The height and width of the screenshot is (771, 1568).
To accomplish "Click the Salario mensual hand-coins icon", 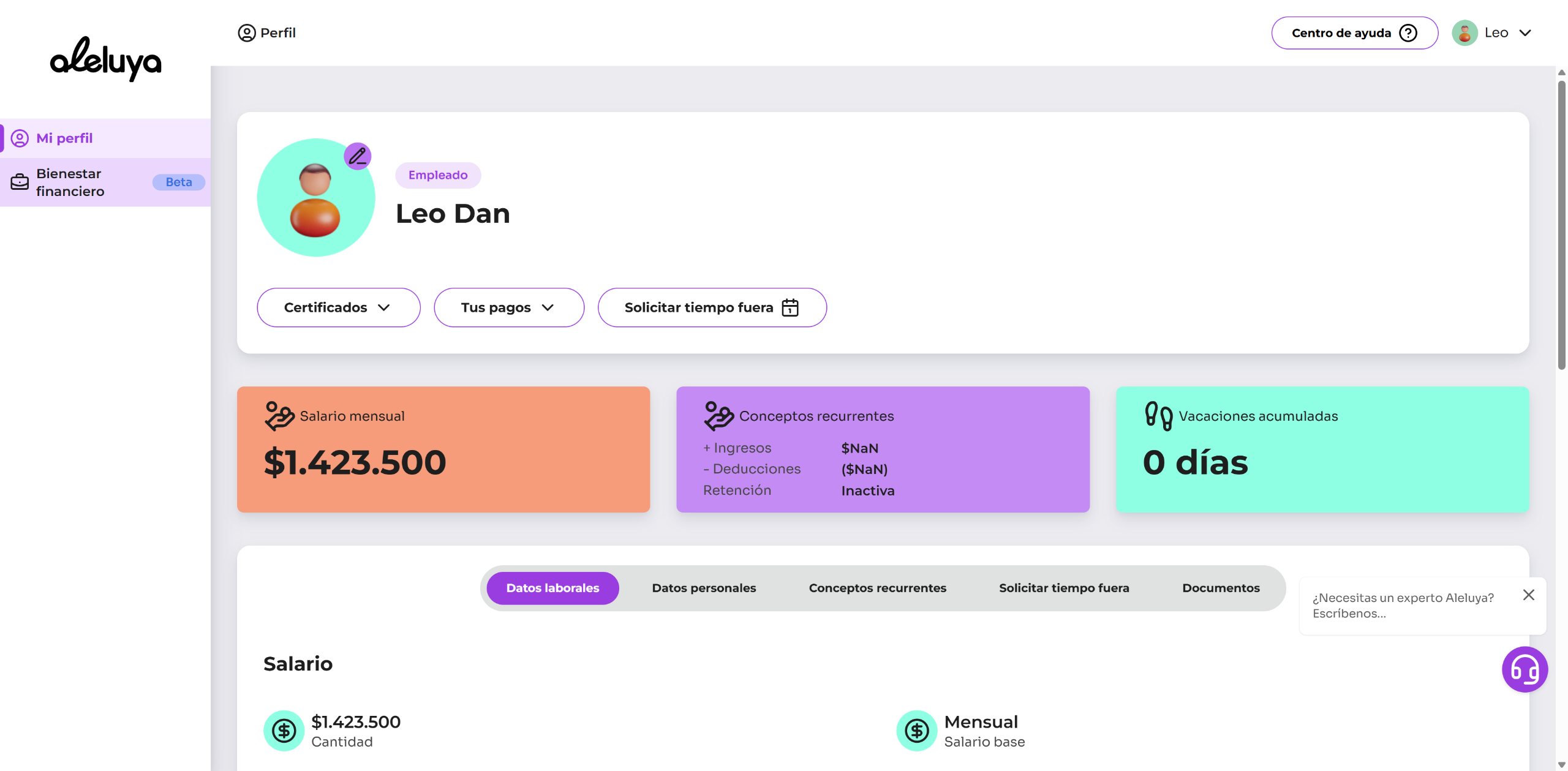I will point(279,416).
